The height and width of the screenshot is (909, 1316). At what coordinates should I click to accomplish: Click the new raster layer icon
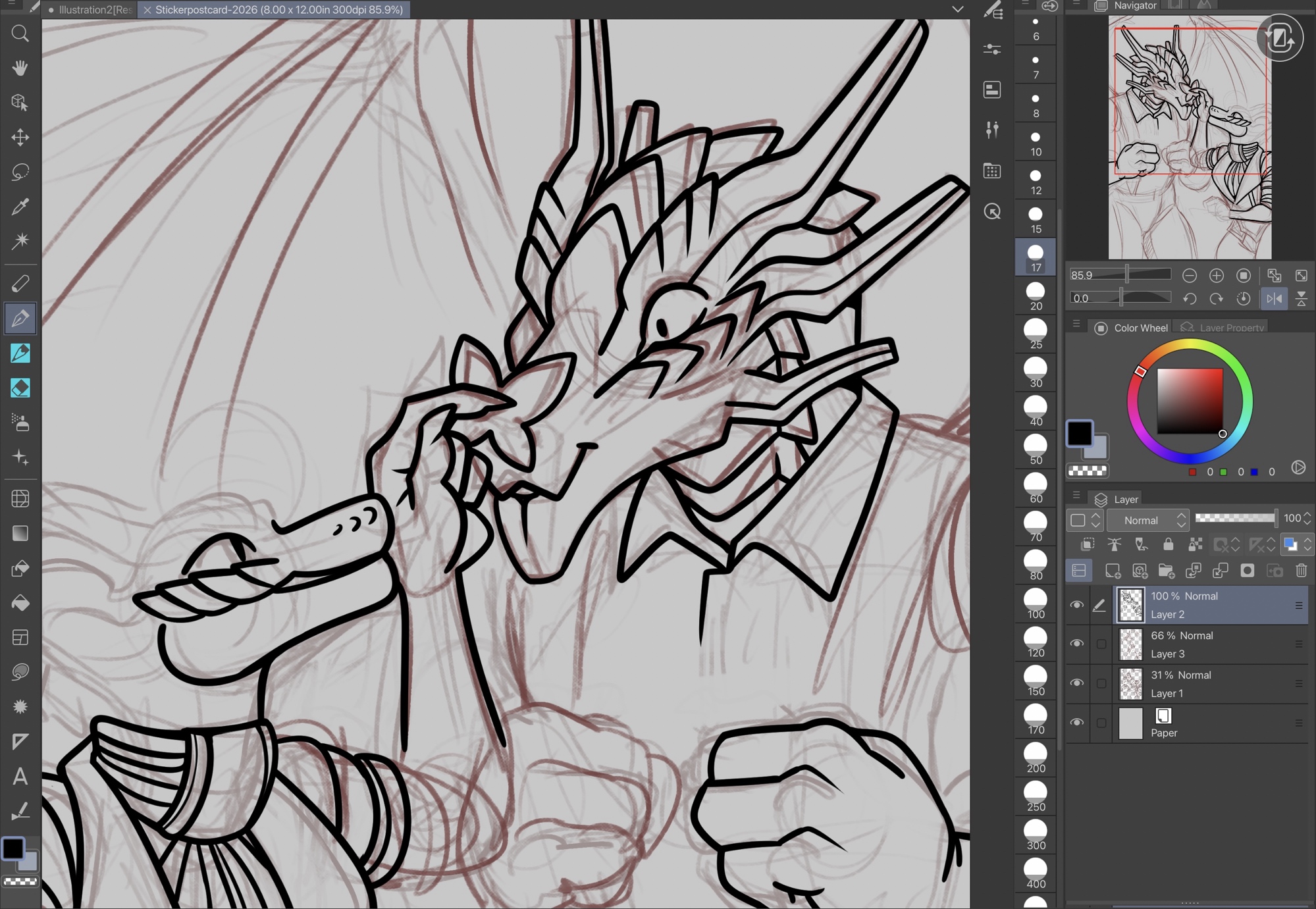click(1113, 571)
